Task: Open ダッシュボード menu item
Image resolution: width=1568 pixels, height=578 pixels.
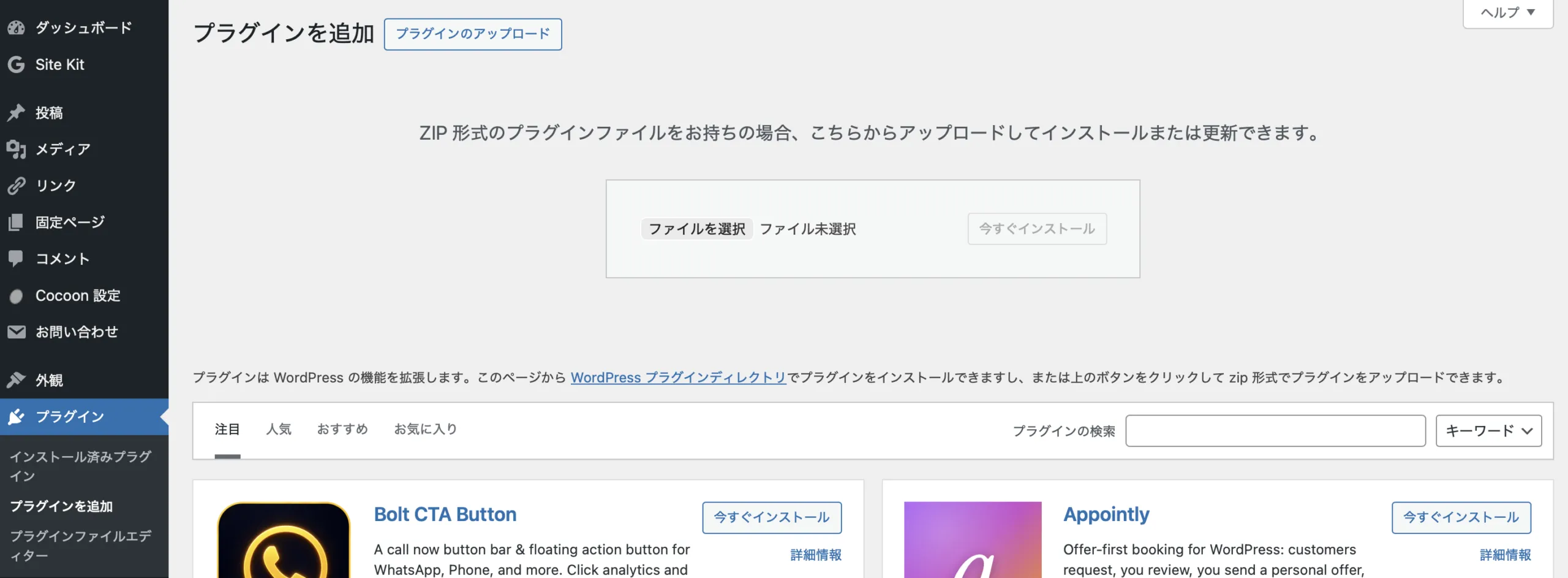Action: tap(84, 28)
